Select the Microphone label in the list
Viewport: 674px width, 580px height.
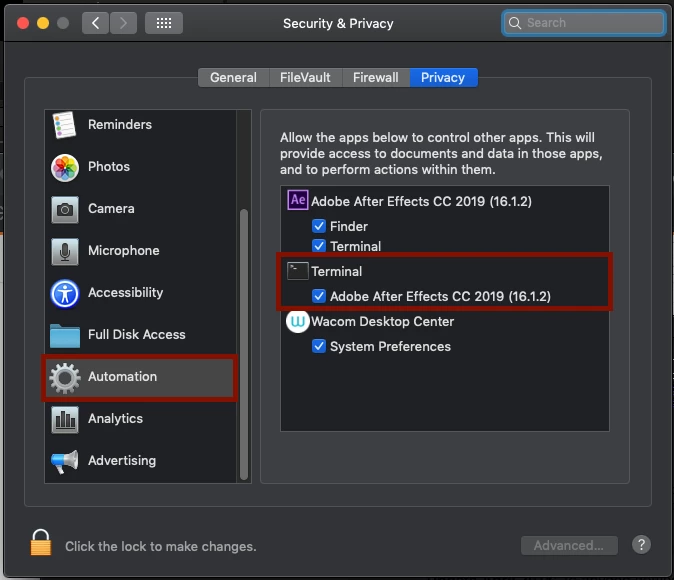124,251
